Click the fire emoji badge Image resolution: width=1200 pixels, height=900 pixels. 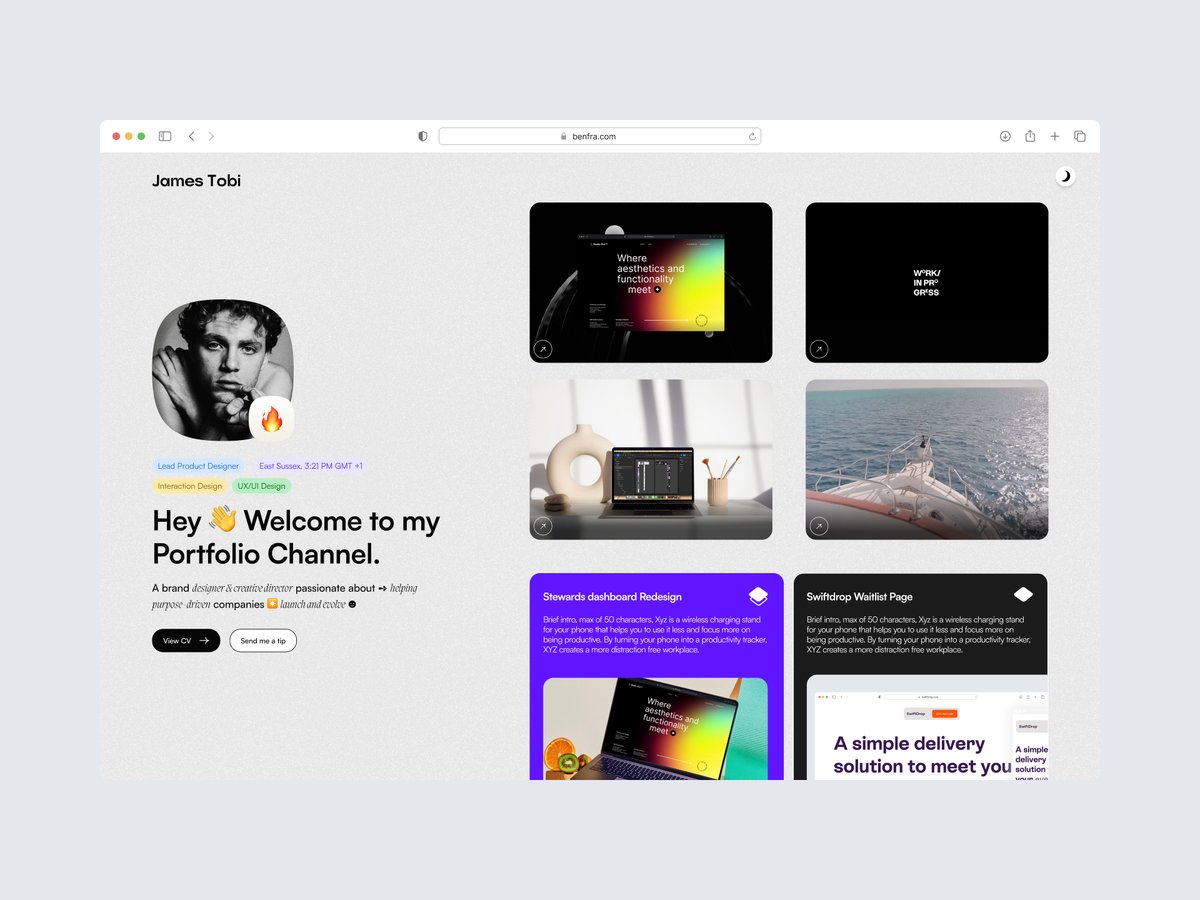click(271, 419)
